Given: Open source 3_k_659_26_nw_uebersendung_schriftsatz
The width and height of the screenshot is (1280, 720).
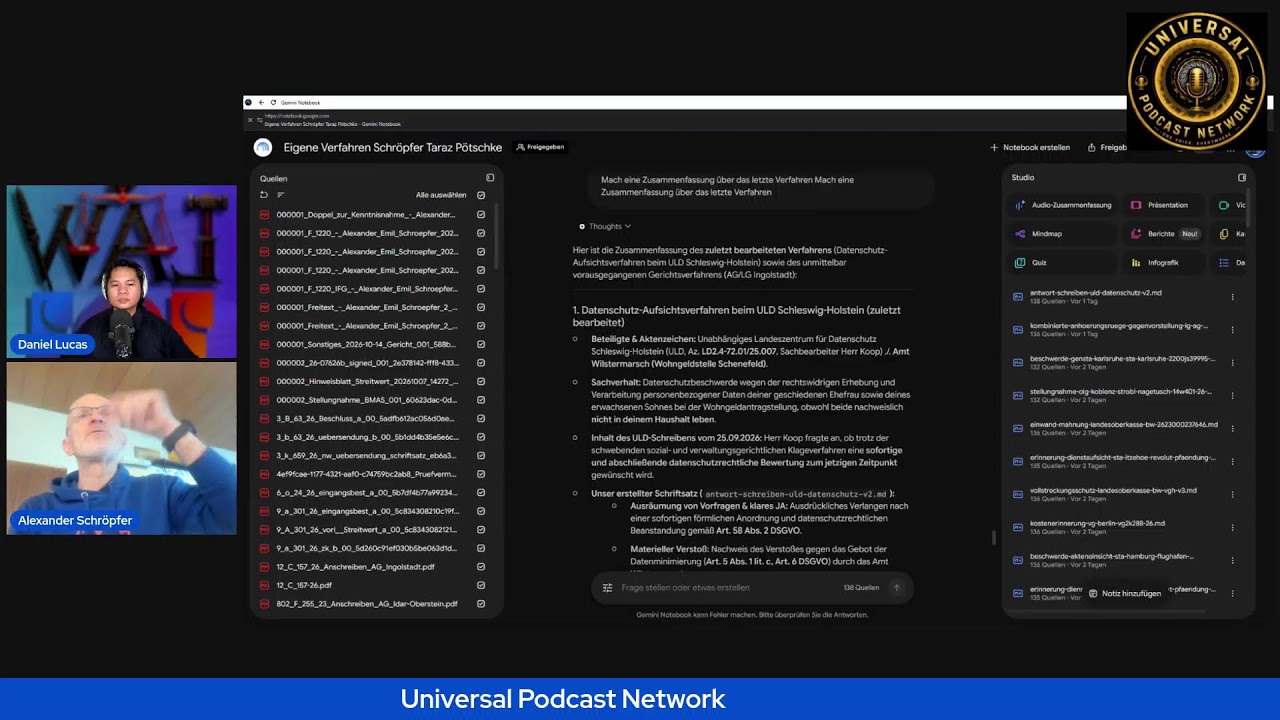Looking at the screenshot, I should click(x=366, y=455).
